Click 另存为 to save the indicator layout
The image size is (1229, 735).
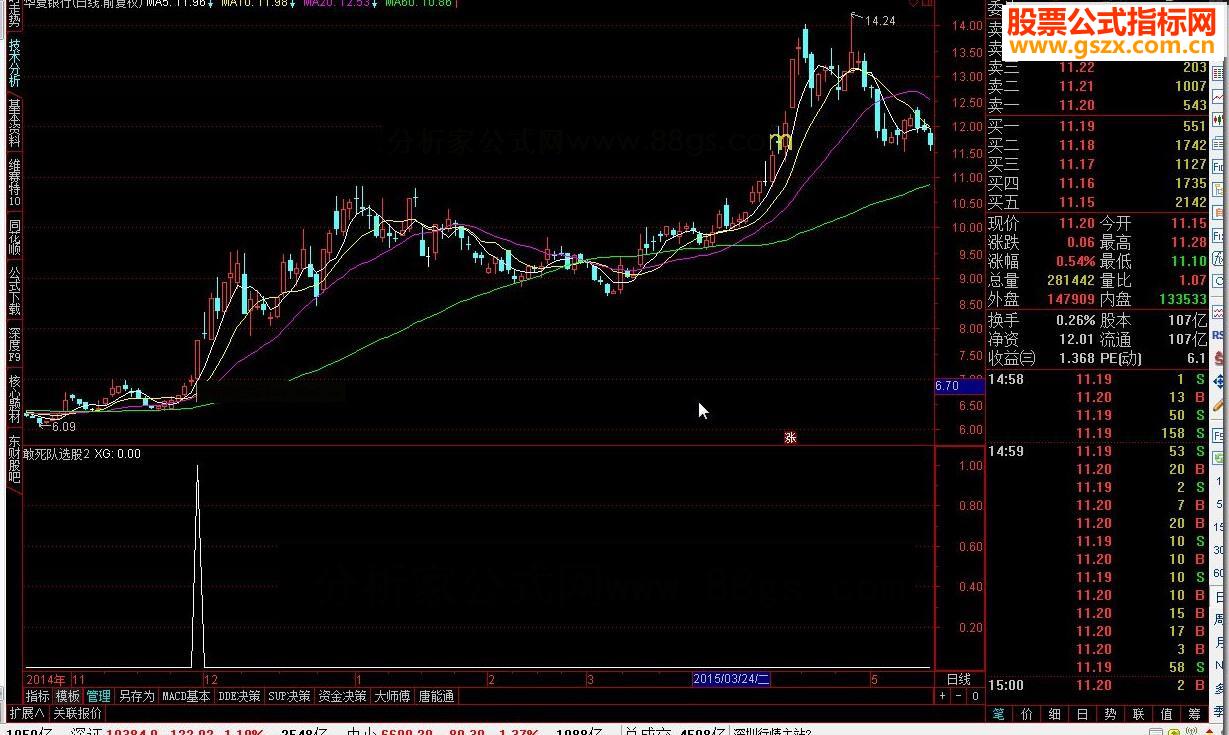tap(136, 696)
